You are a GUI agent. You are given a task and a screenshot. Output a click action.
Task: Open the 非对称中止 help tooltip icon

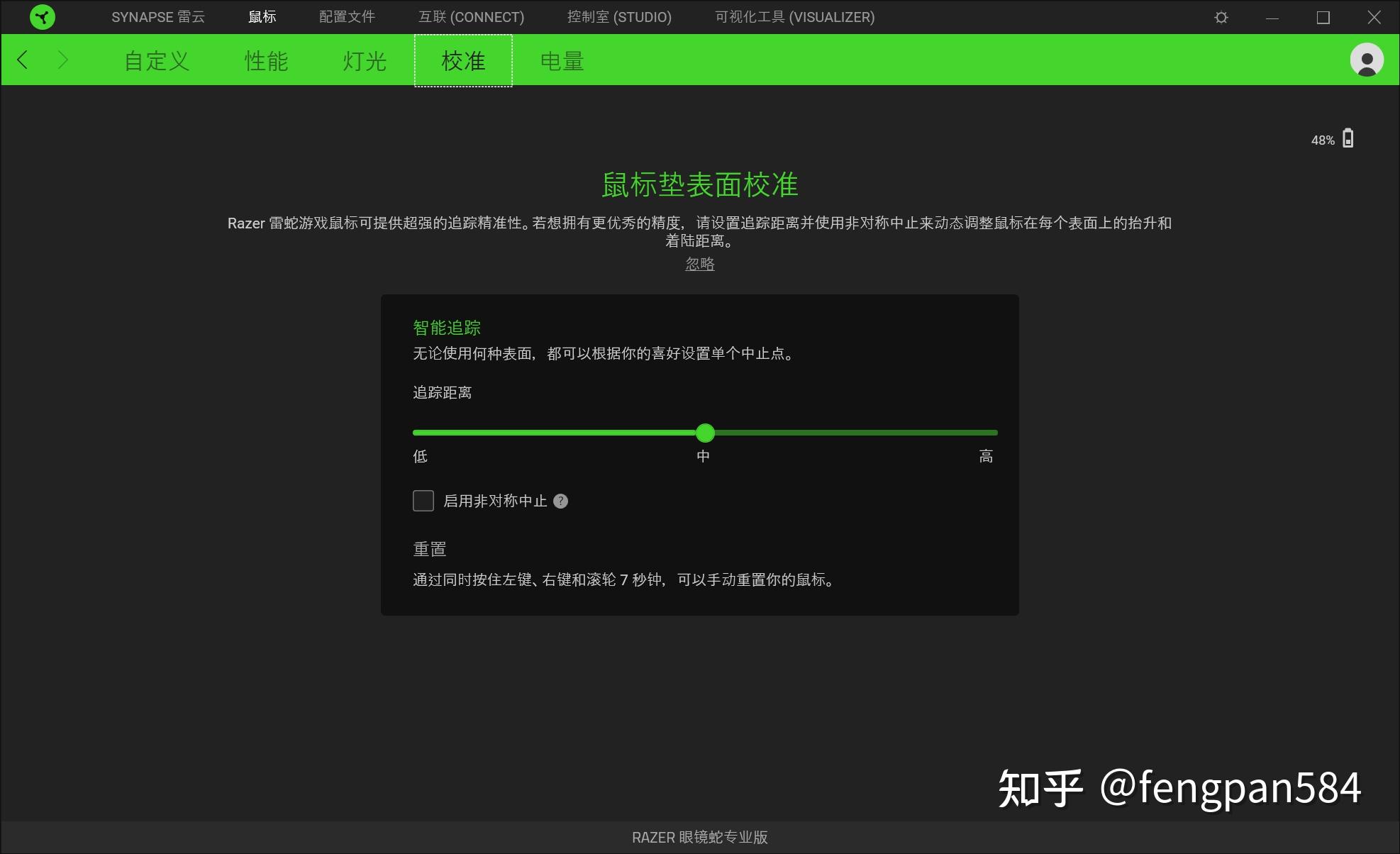[560, 501]
